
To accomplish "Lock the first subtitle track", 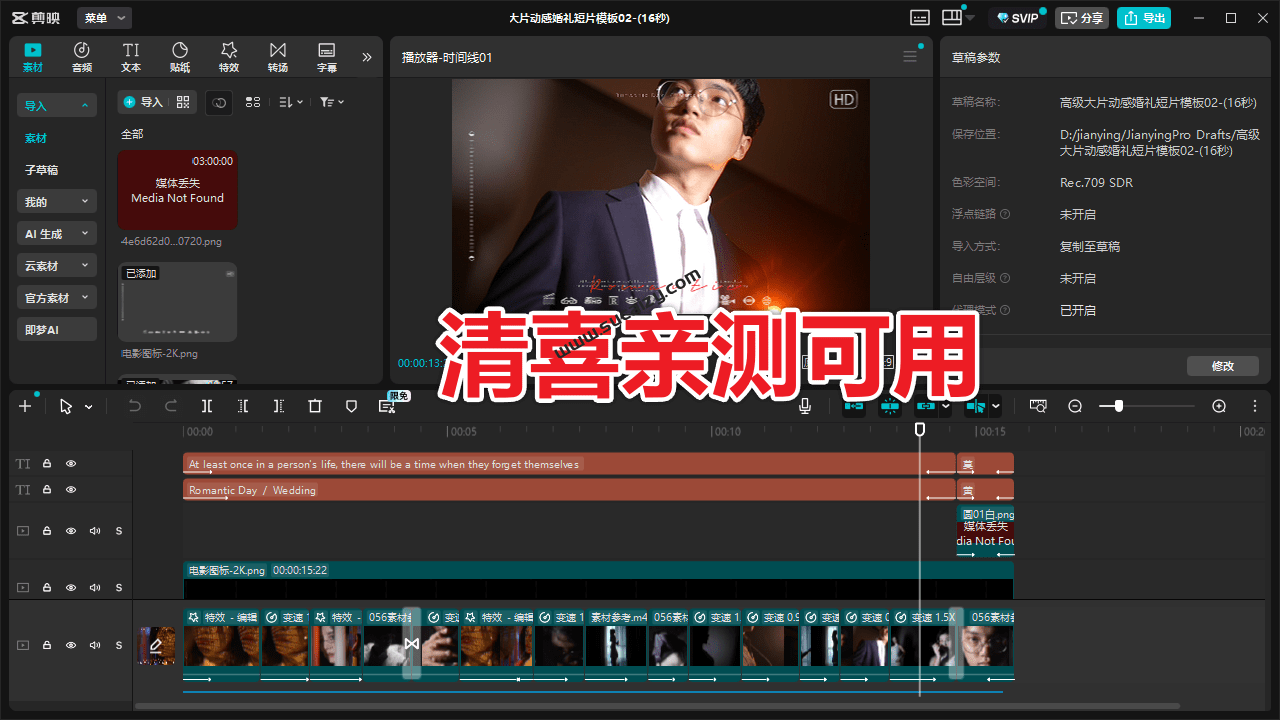I will point(46,463).
